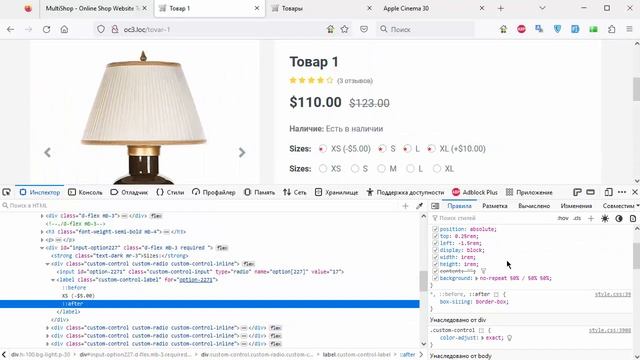Reload the page with the refresh icon
Screen dimensions: 640x360
(x=47, y=29)
